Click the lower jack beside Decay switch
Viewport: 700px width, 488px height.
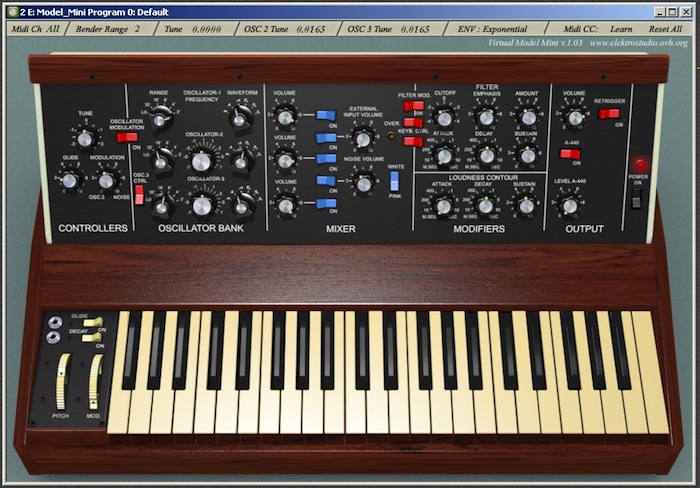(54, 338)
